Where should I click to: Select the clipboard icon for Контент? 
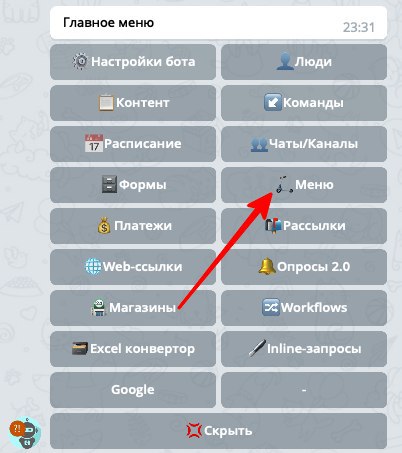point(106,103)
